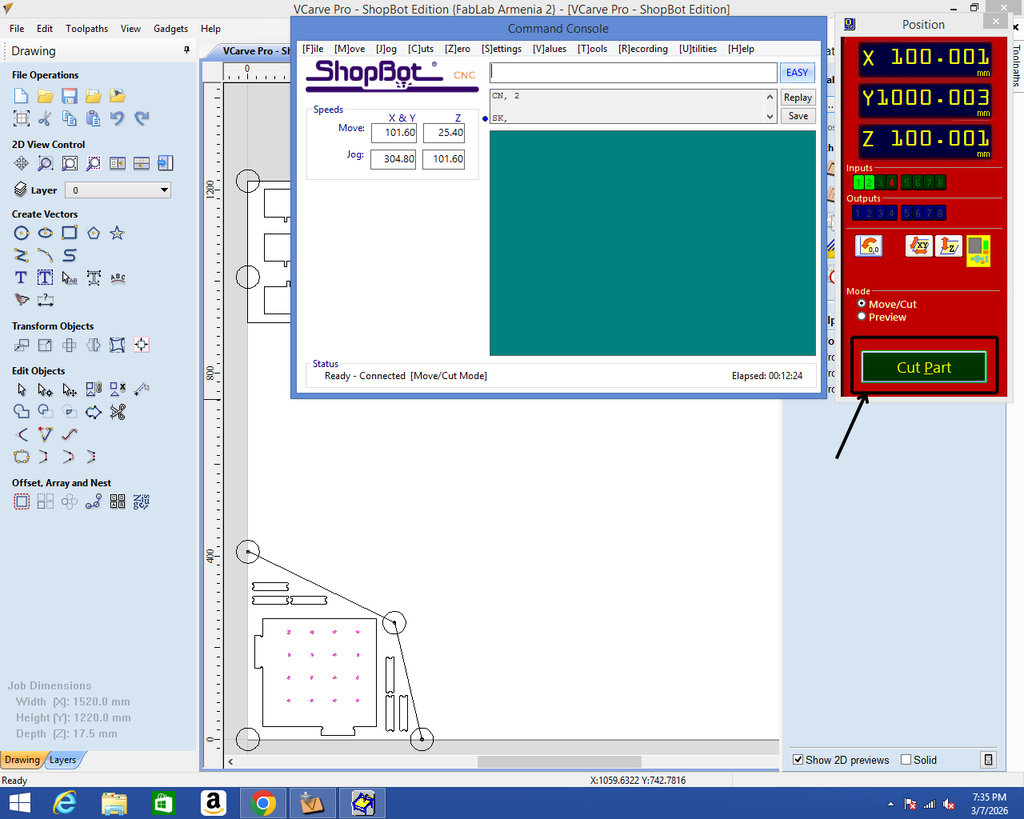Select the Pan view tool
The height and width of the screenshot is (819, 1024).
(x=21, y=163)
